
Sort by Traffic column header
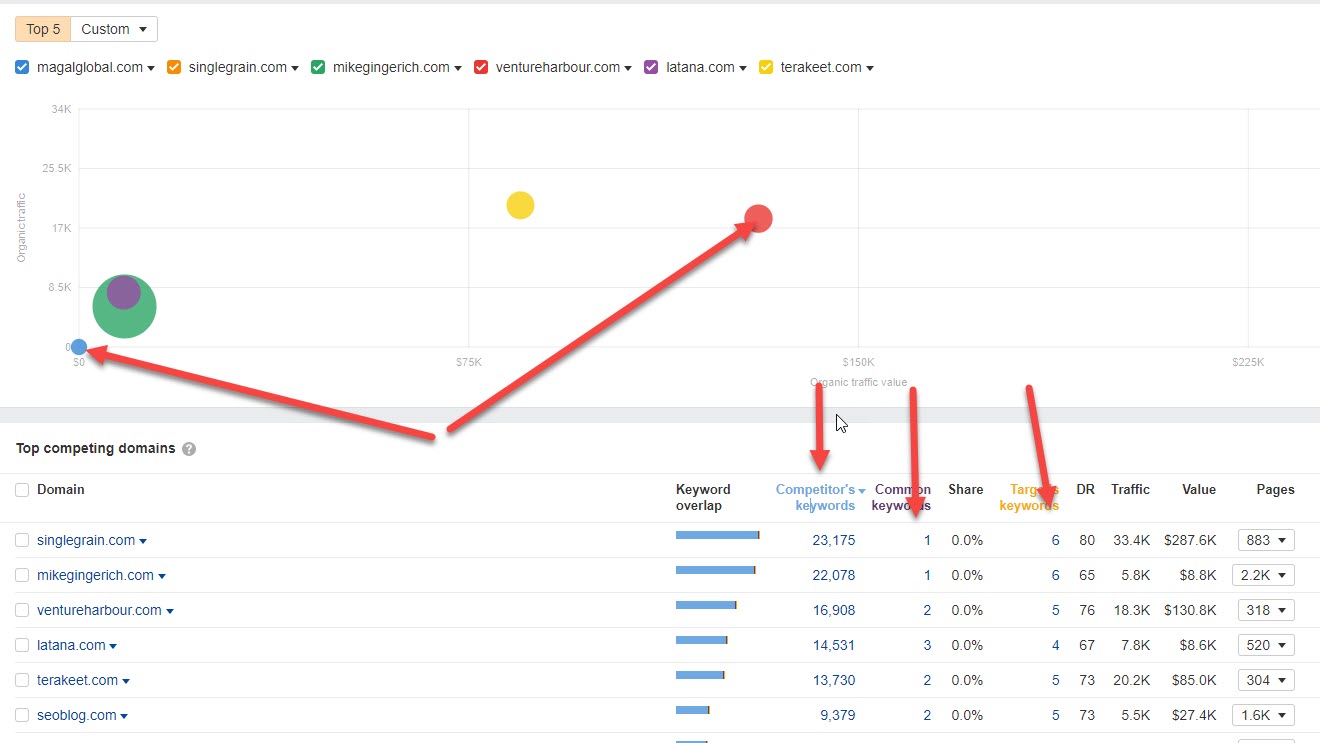click(1130, 490)
